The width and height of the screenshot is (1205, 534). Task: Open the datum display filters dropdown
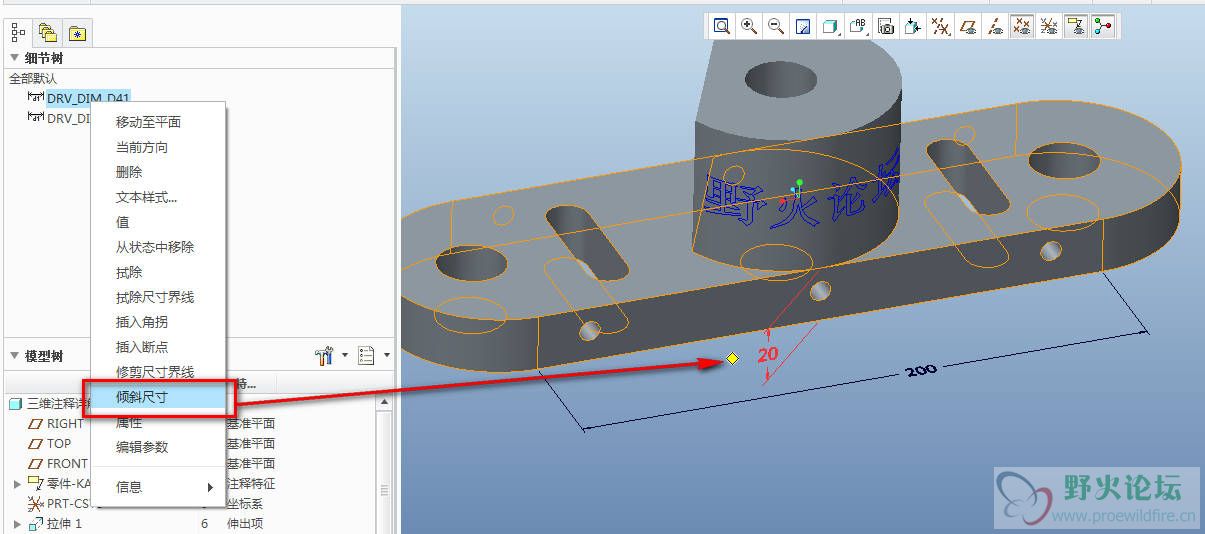[x=940, y=26]
